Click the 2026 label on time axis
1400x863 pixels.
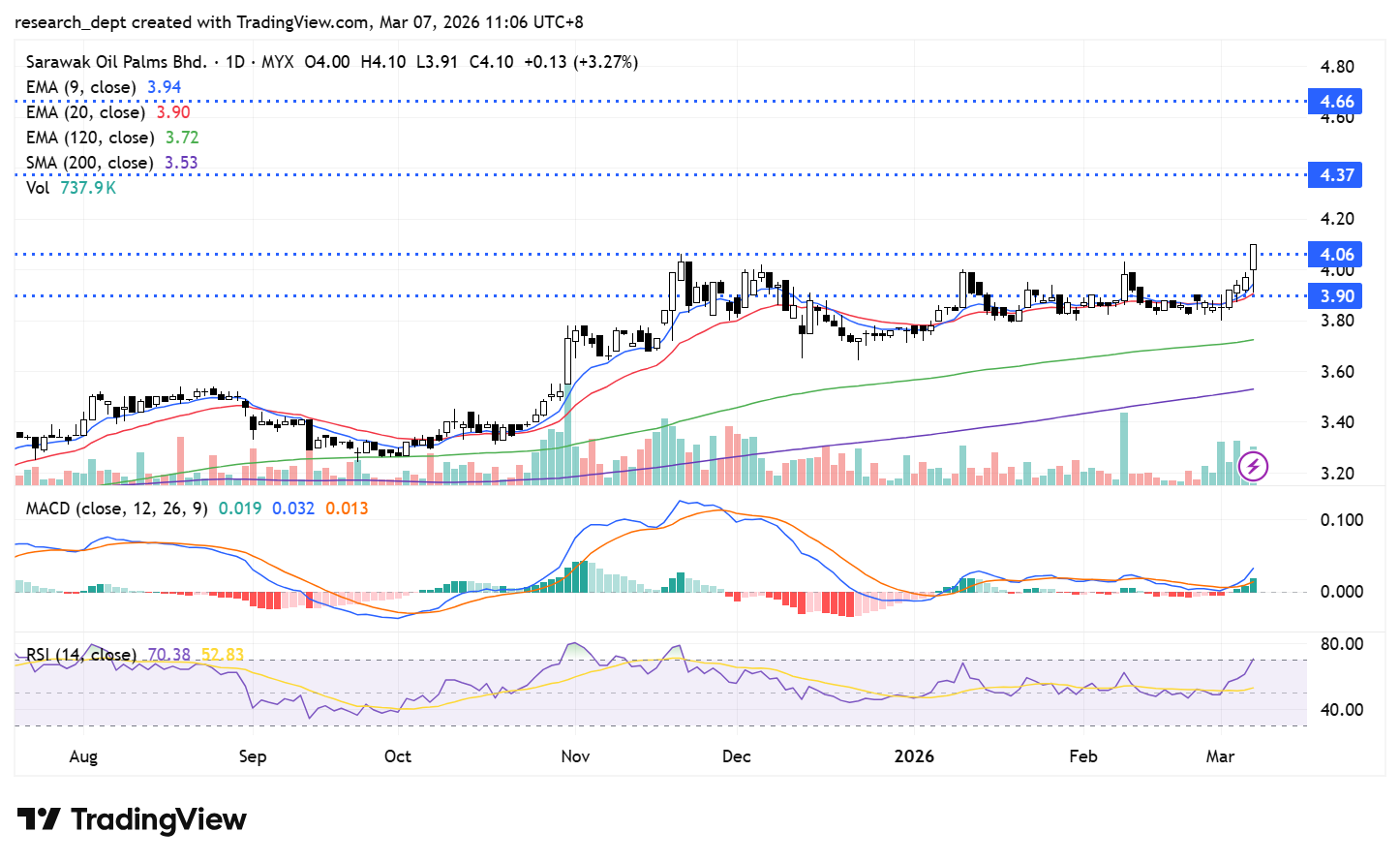(914, 756)
